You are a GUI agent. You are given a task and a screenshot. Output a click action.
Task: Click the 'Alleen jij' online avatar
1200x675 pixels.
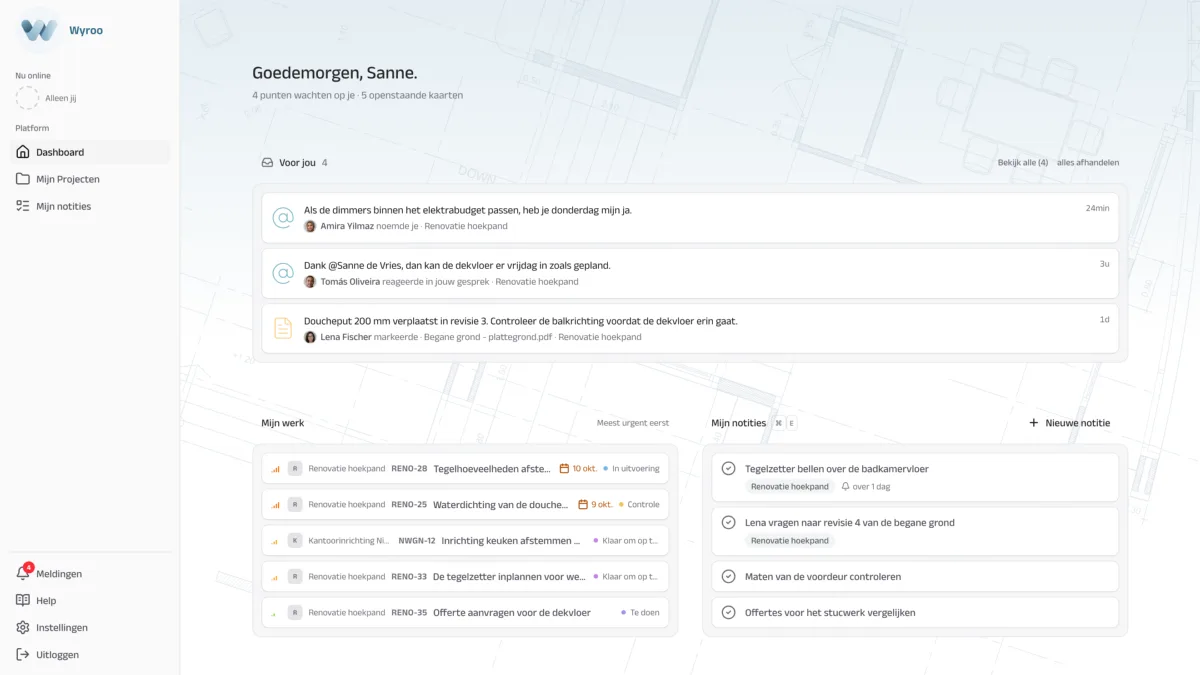point(28,98)
